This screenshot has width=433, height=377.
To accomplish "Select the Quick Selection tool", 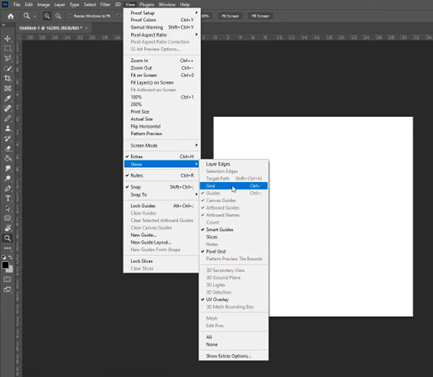I will (x=7, y=69).
